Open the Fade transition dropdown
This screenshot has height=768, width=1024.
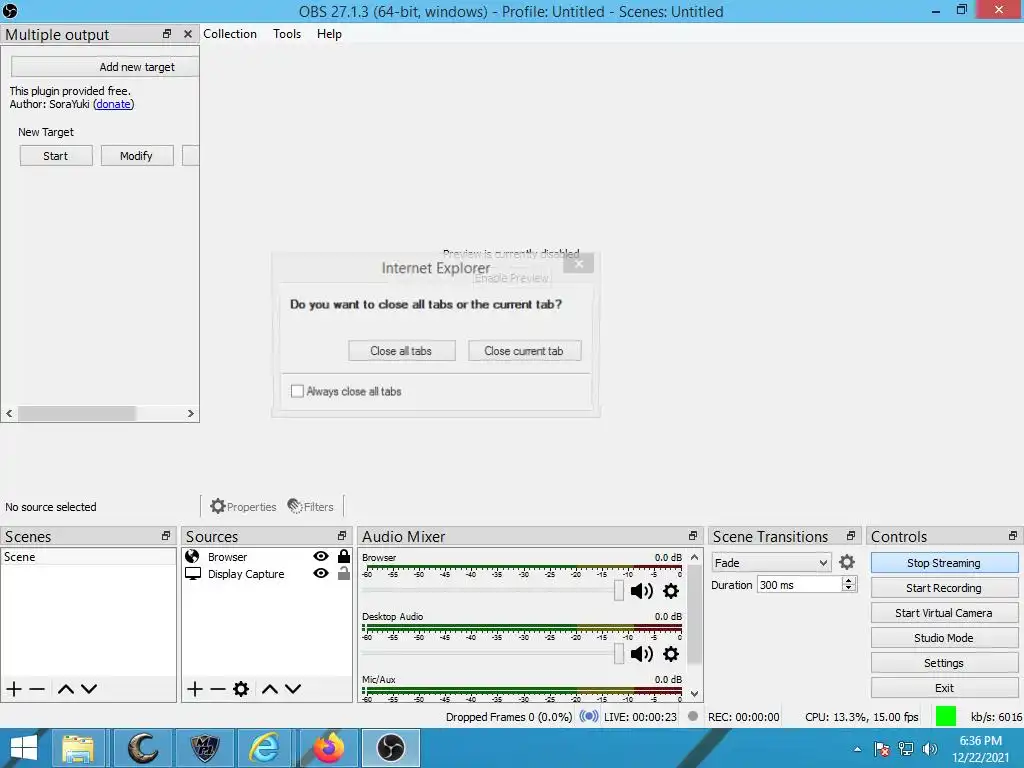pyautogui.click(x=772, y=563)
